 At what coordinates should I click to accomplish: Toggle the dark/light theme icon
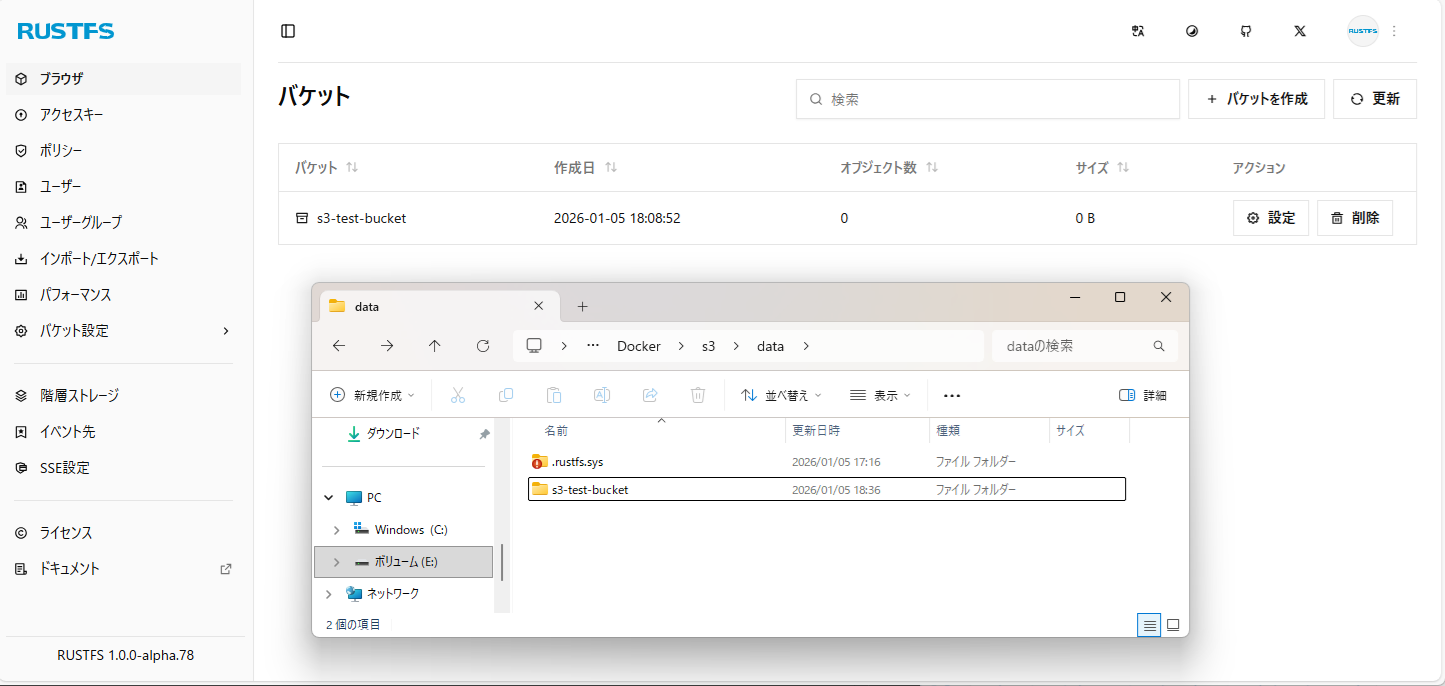click(1191, 31)
